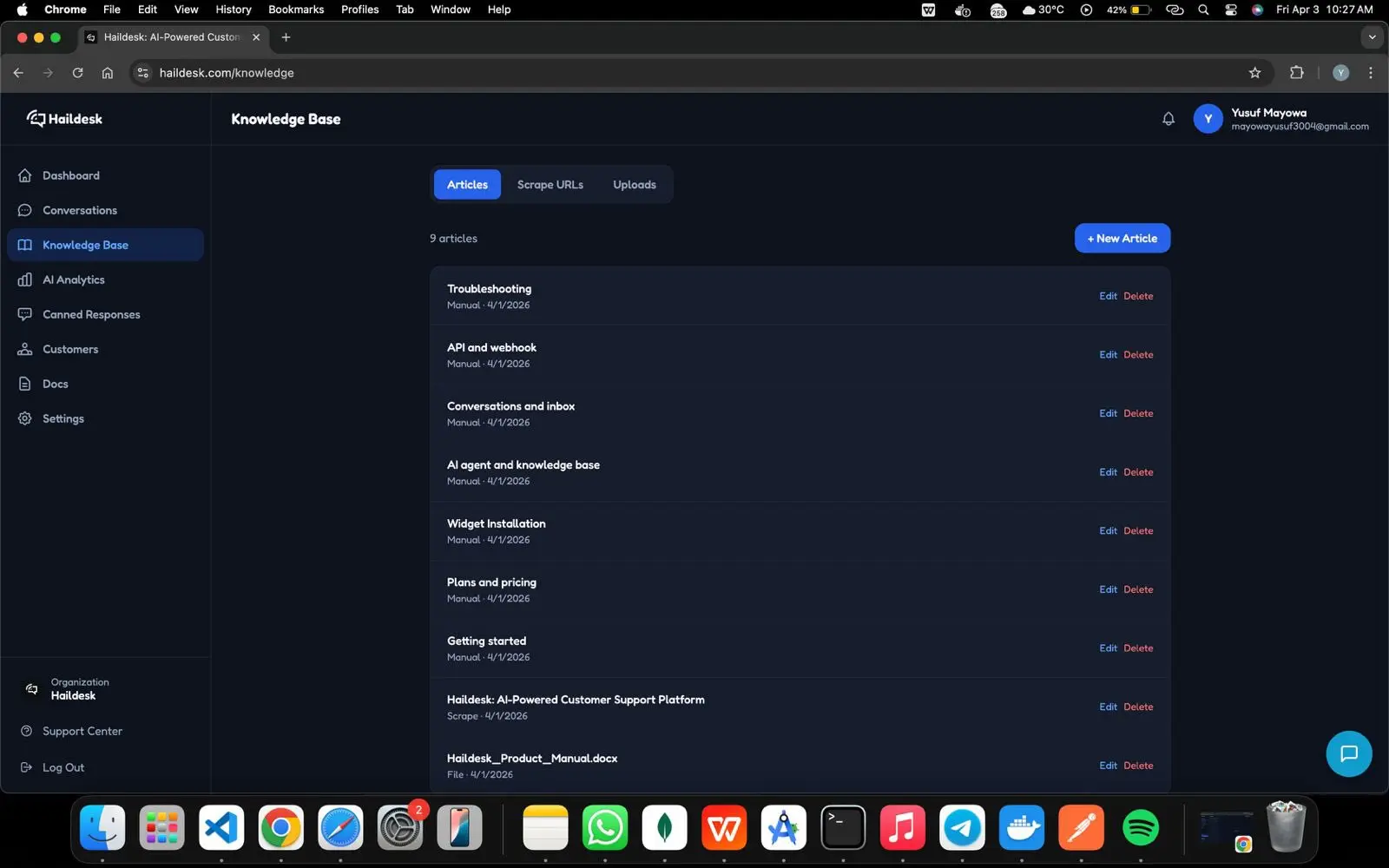
Task: Click the Y user avatar
Action: click(x=1208, y=119)
